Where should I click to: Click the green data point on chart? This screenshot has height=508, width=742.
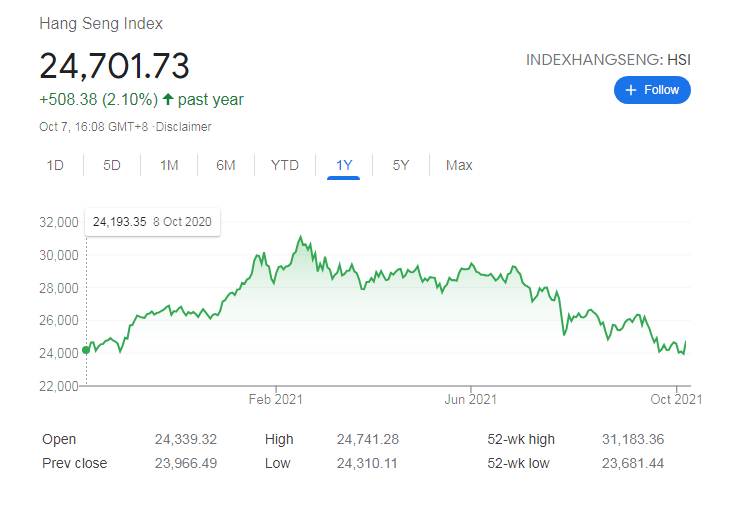pyautogui.click(x=86, y=350)
